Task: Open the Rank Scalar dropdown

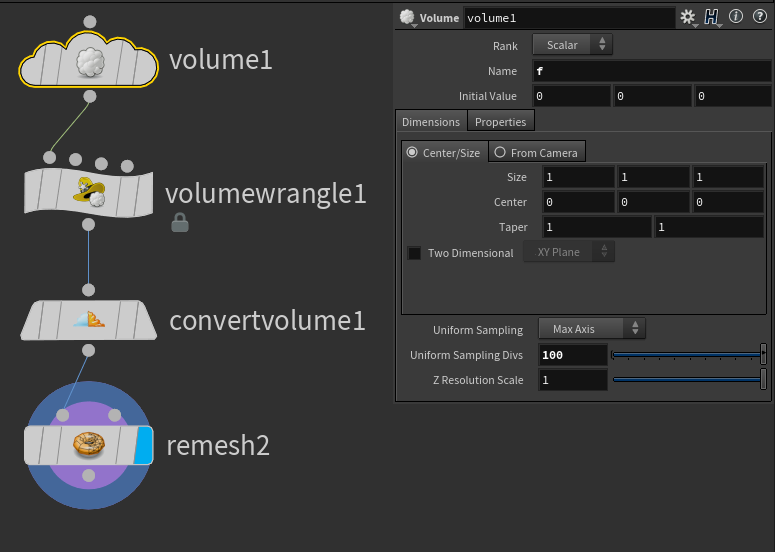Action: pos(572,45)
